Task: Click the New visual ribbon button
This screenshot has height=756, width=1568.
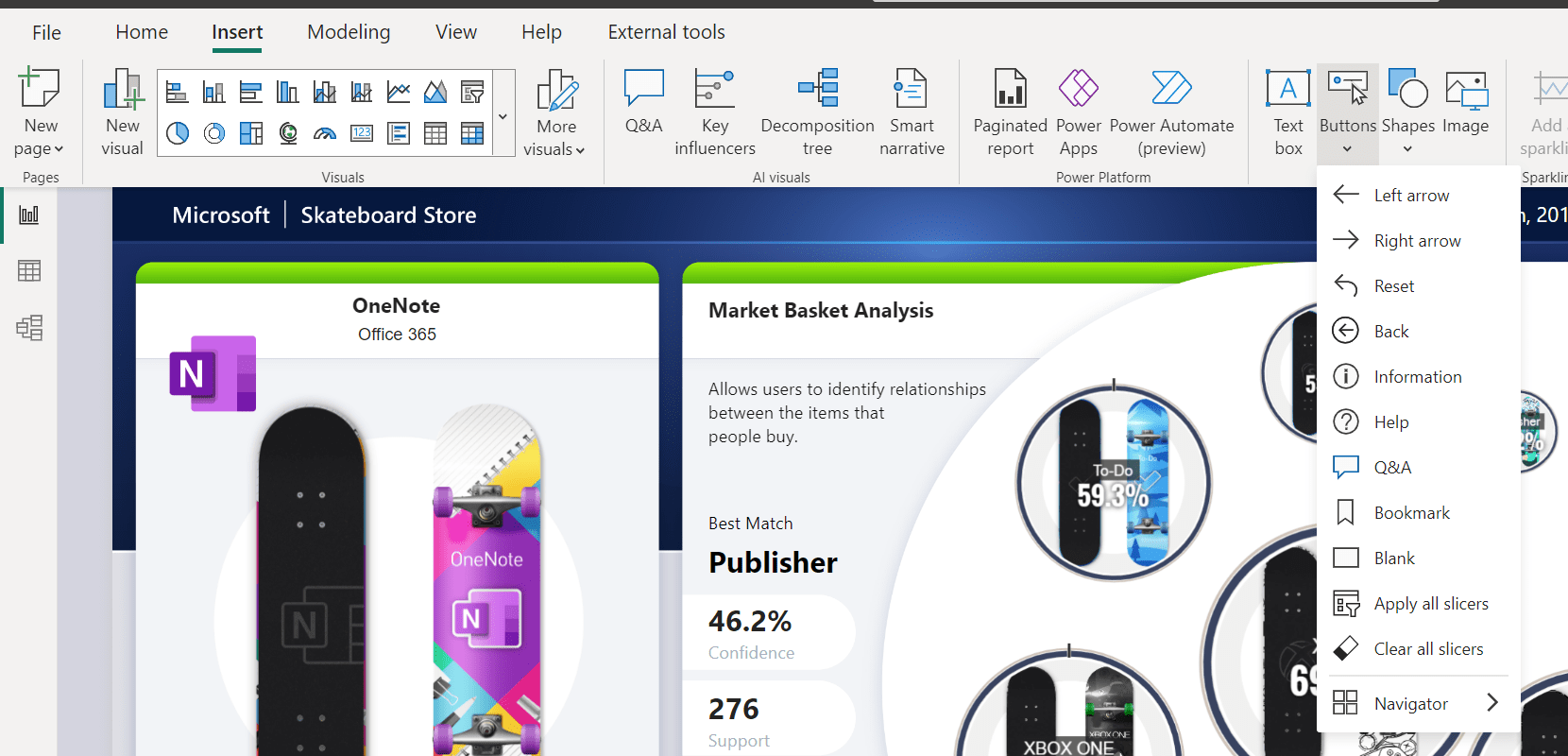Action: pos(123,112)
